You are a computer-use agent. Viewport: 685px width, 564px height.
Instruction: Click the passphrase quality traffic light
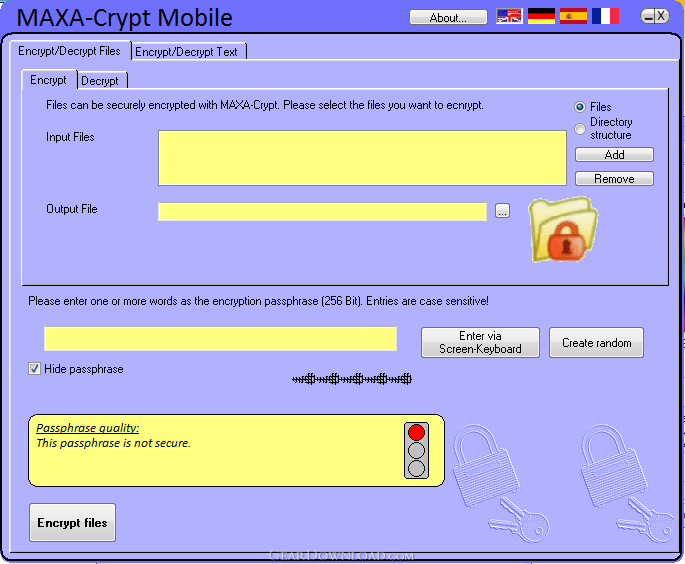[416, 450]
